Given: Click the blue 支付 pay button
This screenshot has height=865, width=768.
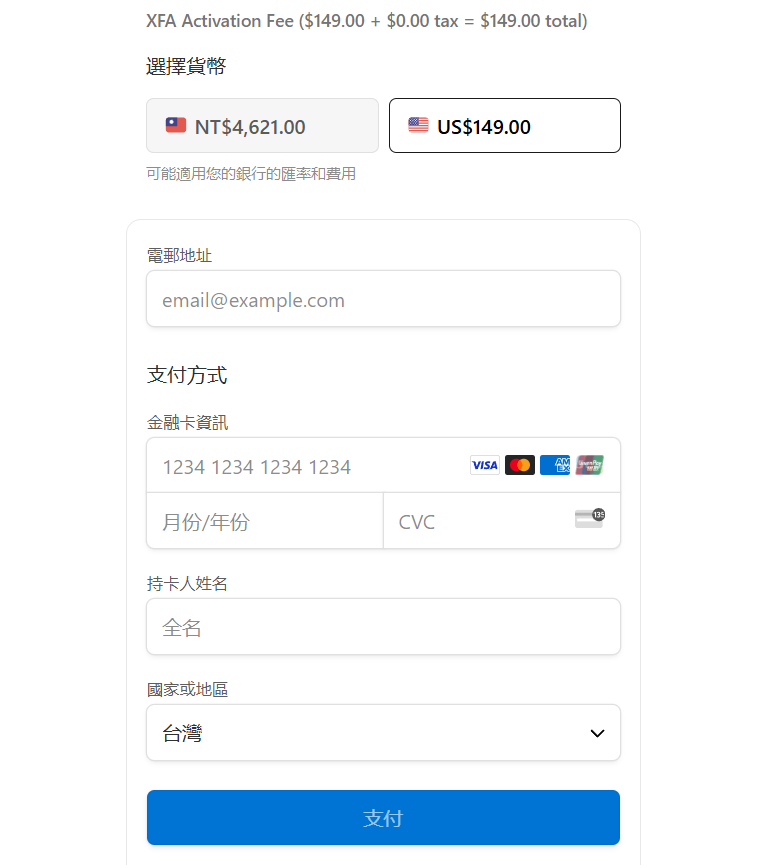Looking at the screenshot, I should pos(383,818).
